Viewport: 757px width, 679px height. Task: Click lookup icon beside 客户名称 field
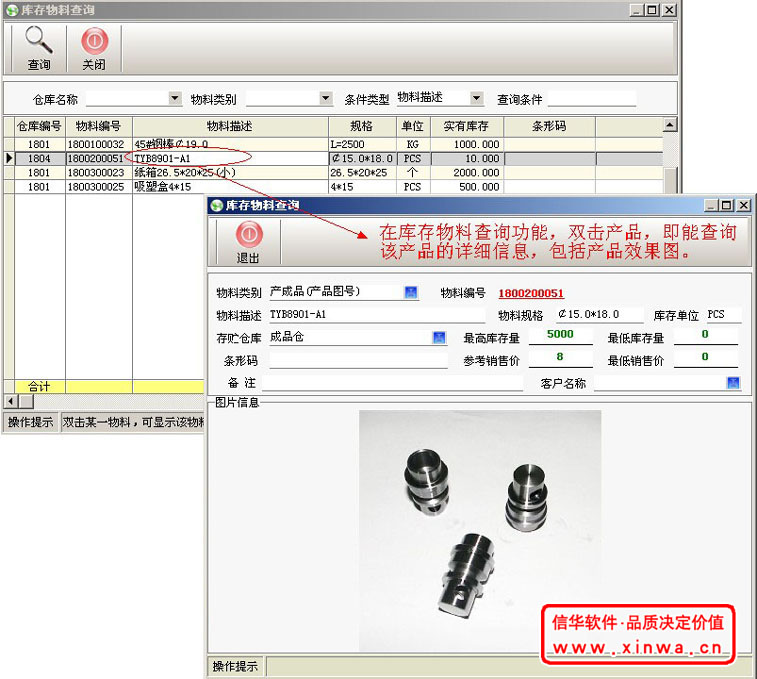point(733,383)
